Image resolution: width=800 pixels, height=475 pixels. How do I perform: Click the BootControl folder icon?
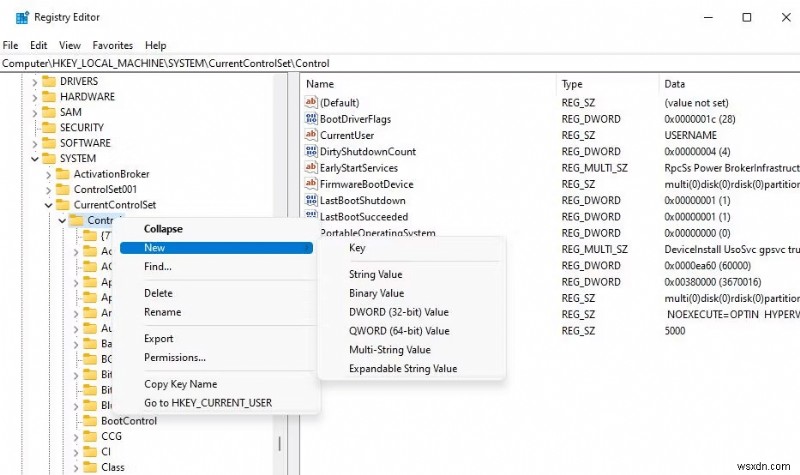(x=90, y=420)
